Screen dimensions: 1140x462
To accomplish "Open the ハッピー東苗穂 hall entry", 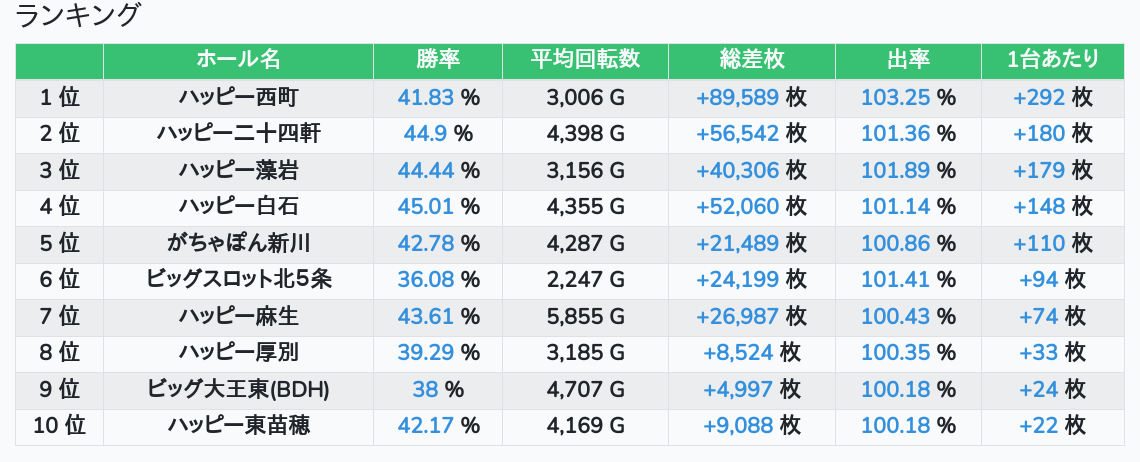I will coord(238,426).
